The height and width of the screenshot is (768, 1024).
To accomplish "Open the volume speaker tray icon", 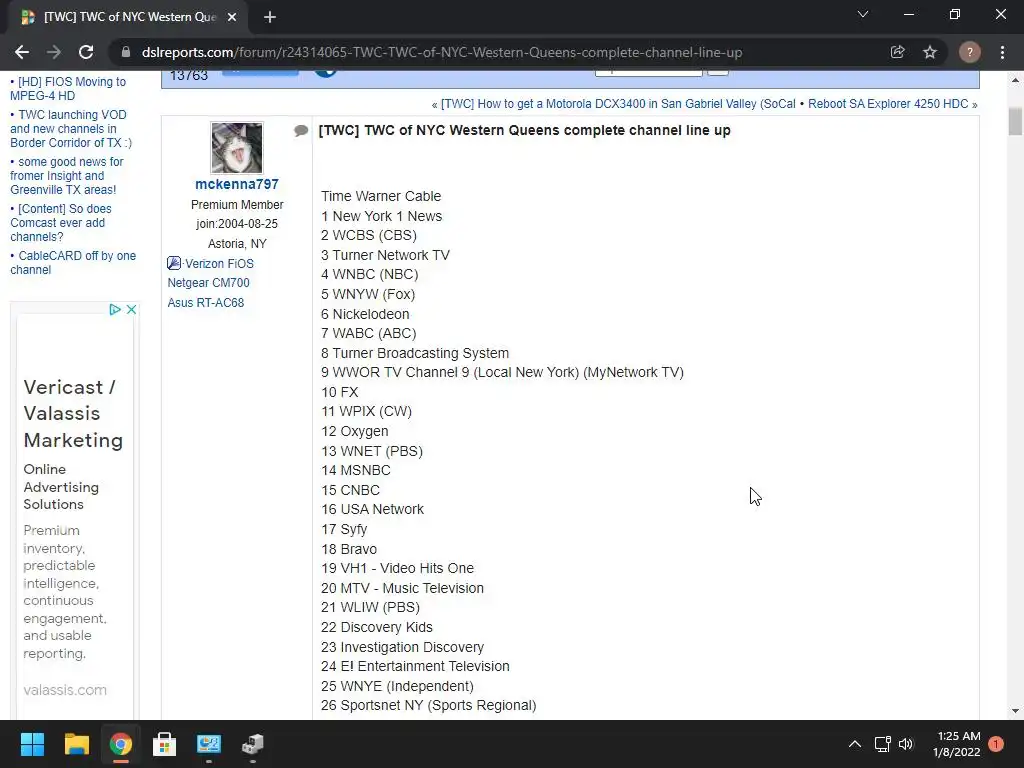I will (906, 744).
